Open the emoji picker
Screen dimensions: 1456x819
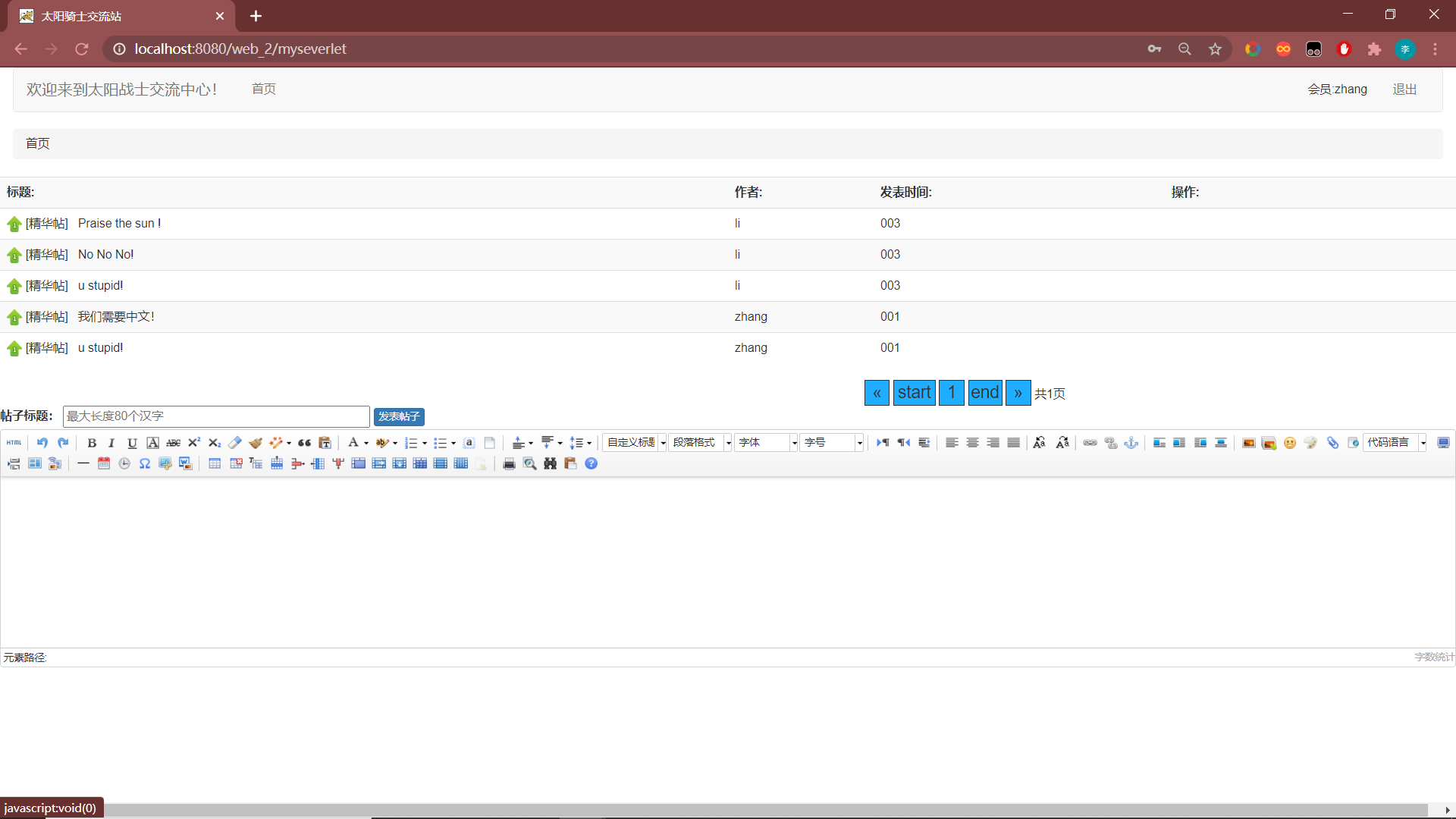point(1290,443)
